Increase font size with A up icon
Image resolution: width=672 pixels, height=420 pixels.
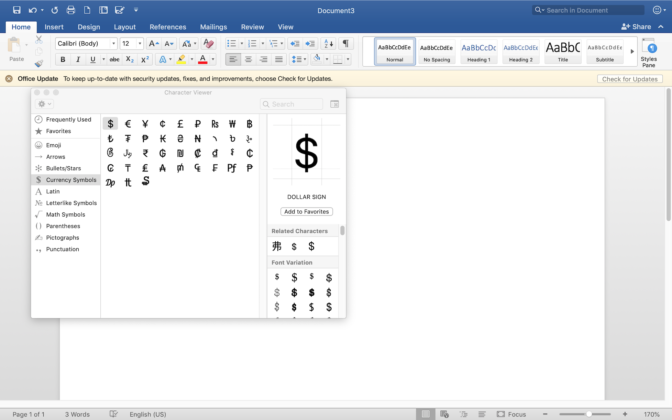pos(153,43)
